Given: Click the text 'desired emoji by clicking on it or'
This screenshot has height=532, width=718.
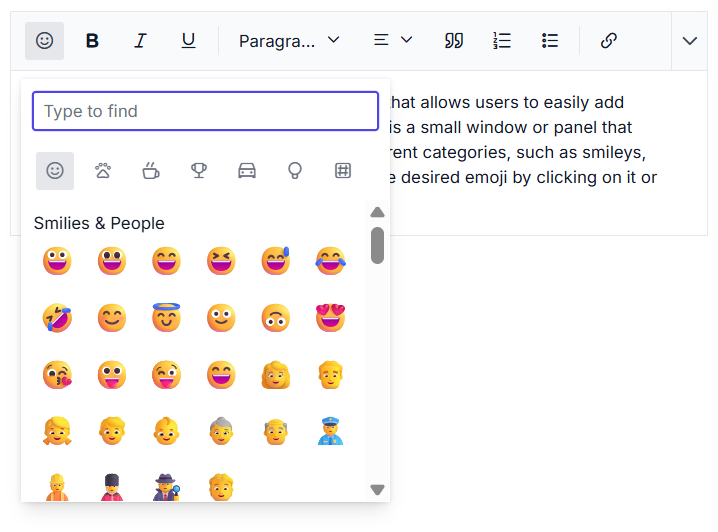Looking at the screenshot, I should (529, 178).
